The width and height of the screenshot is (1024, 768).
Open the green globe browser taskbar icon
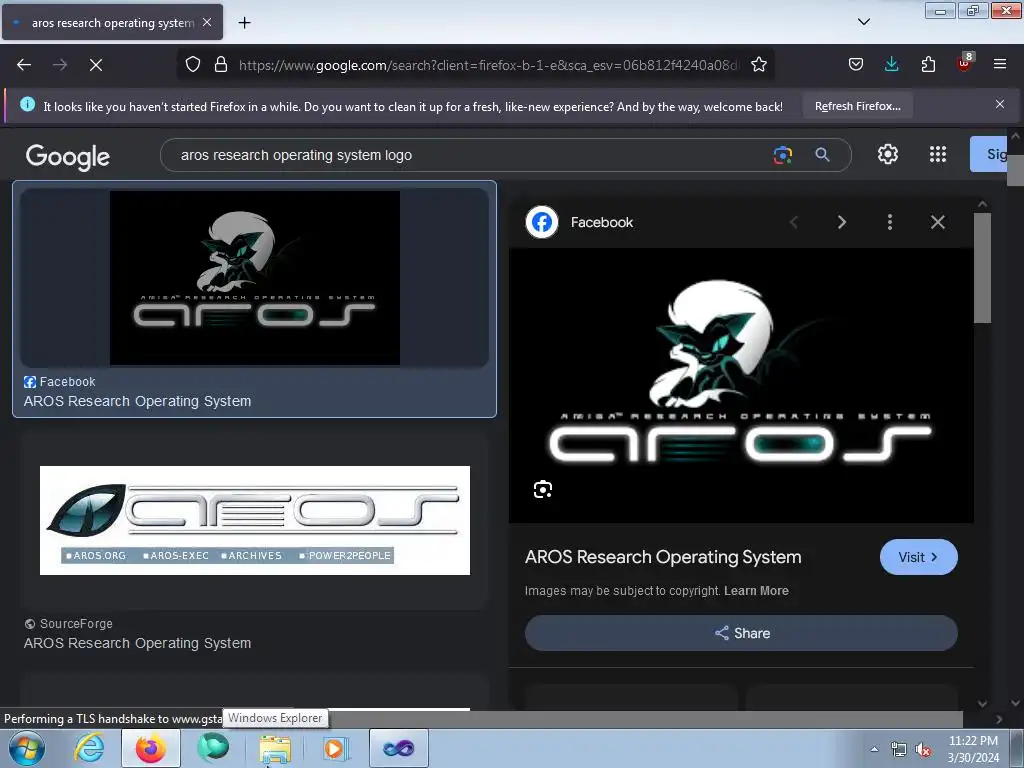[213, 748]
